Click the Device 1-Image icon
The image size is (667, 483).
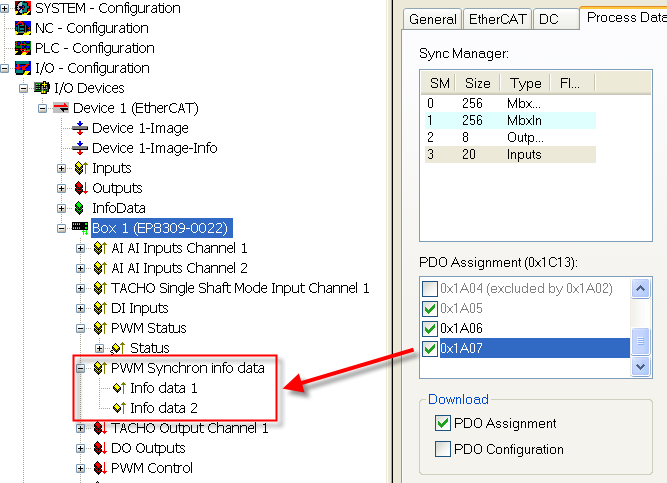(80, 128)
